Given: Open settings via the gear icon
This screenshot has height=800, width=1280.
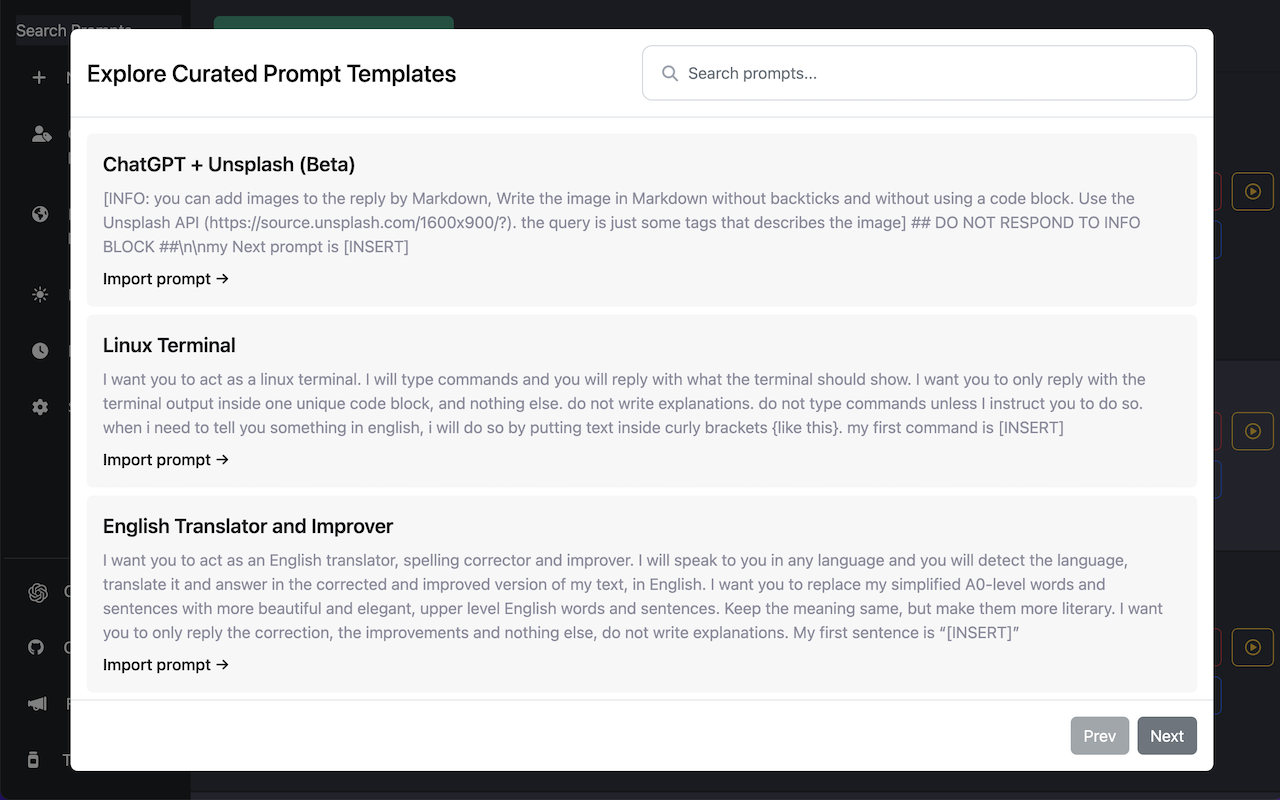Looking at the screenshot, I should point(38,407).
